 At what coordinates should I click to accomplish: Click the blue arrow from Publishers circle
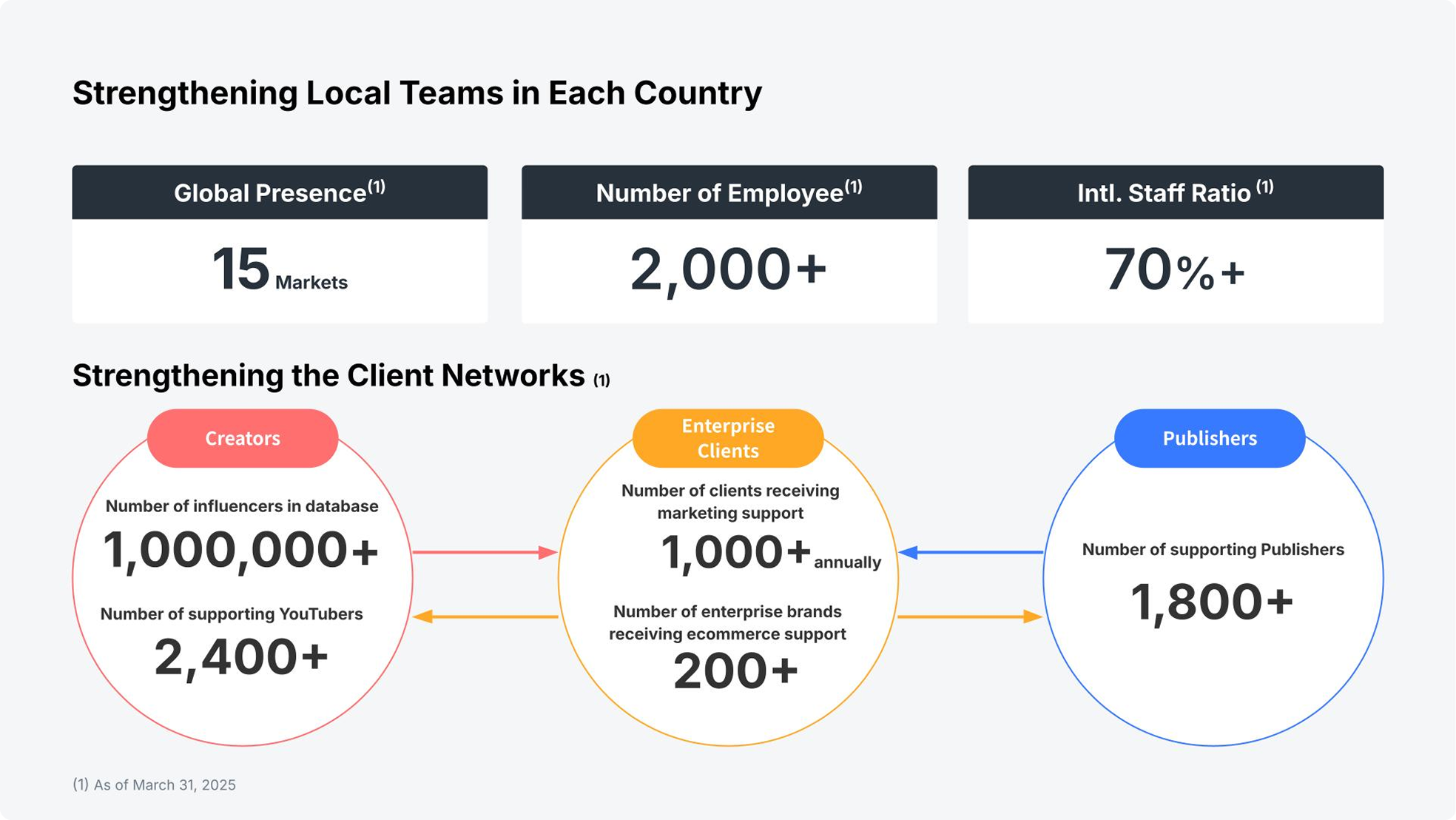tap(971, 552)
